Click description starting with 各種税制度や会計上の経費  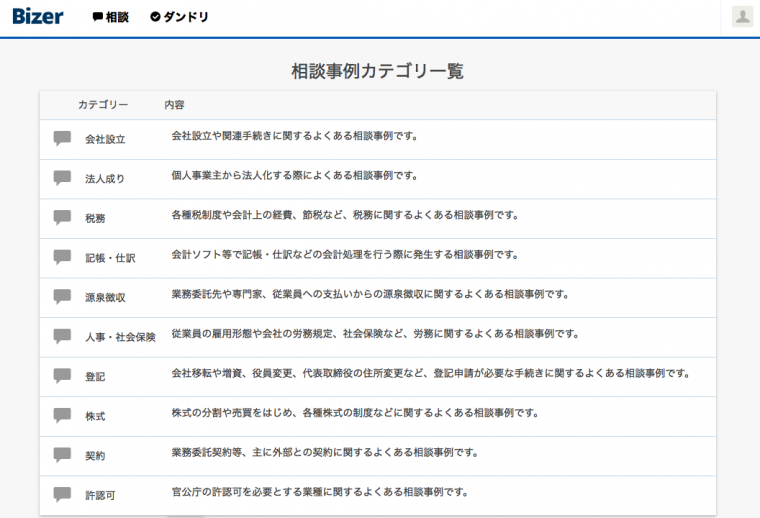[345, 215]
